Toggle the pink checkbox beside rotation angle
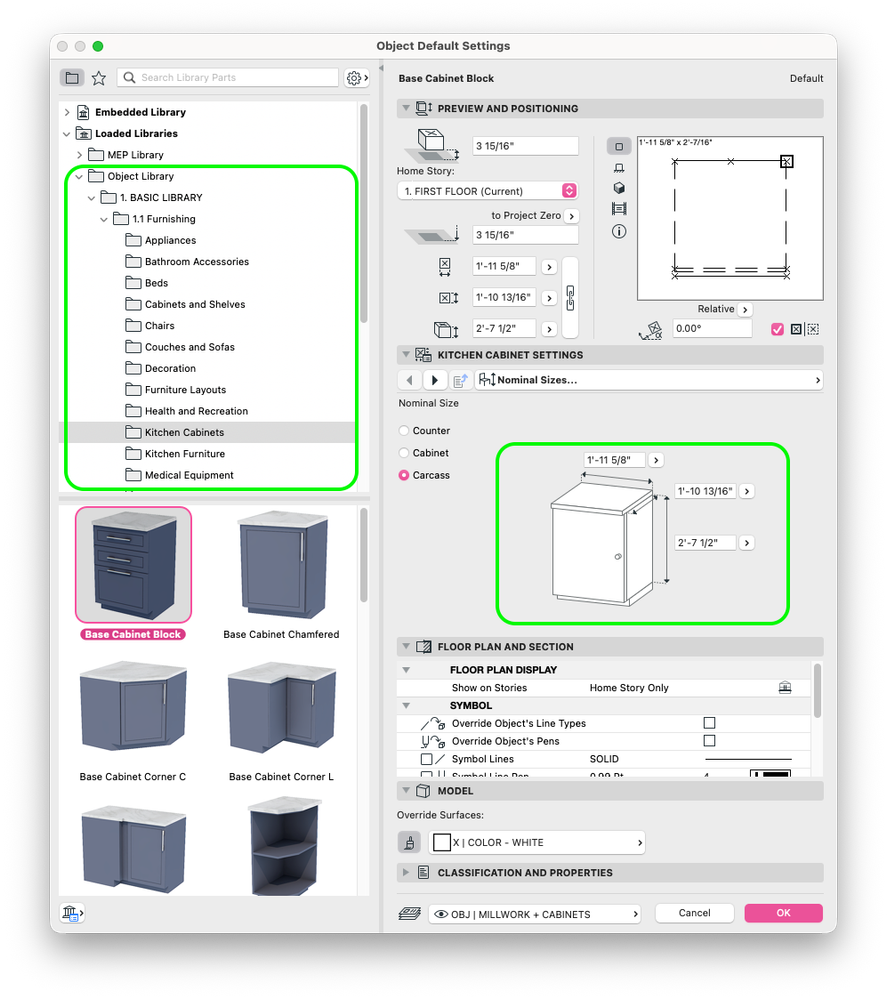887x999 pixels. 777,329
